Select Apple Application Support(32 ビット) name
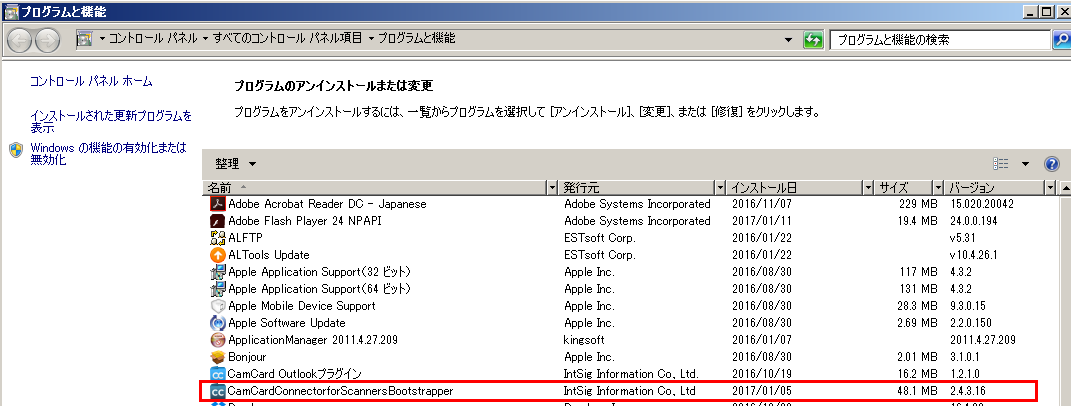The image size is (1071, 406). 320,272
